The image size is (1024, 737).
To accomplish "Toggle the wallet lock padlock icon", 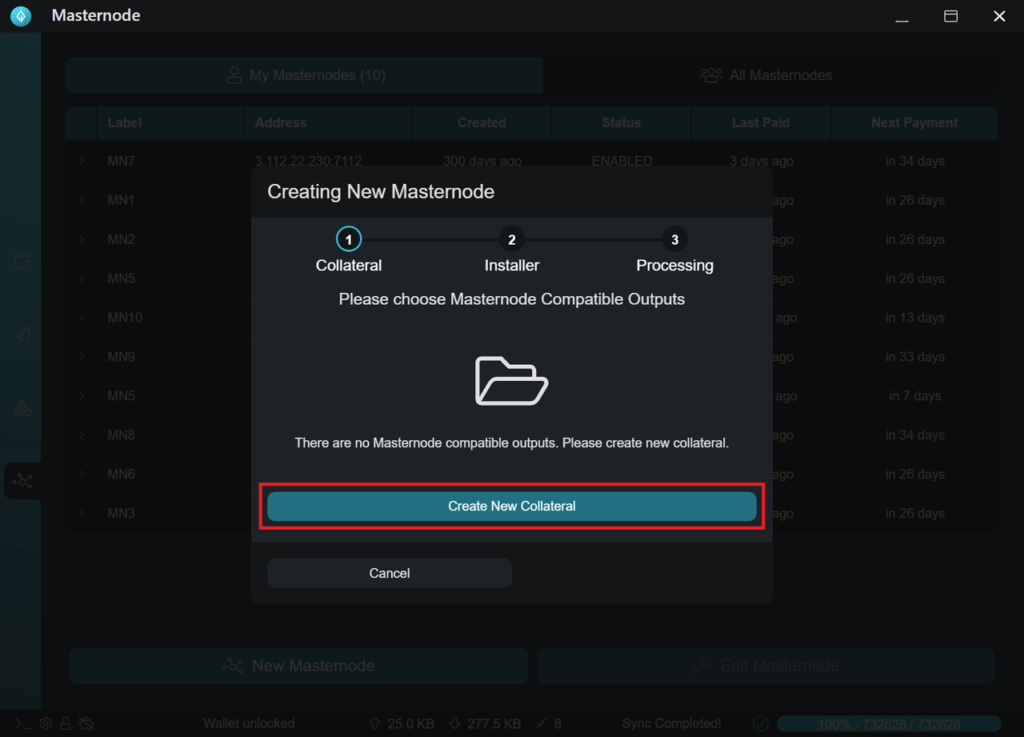I will click(64, 723).
